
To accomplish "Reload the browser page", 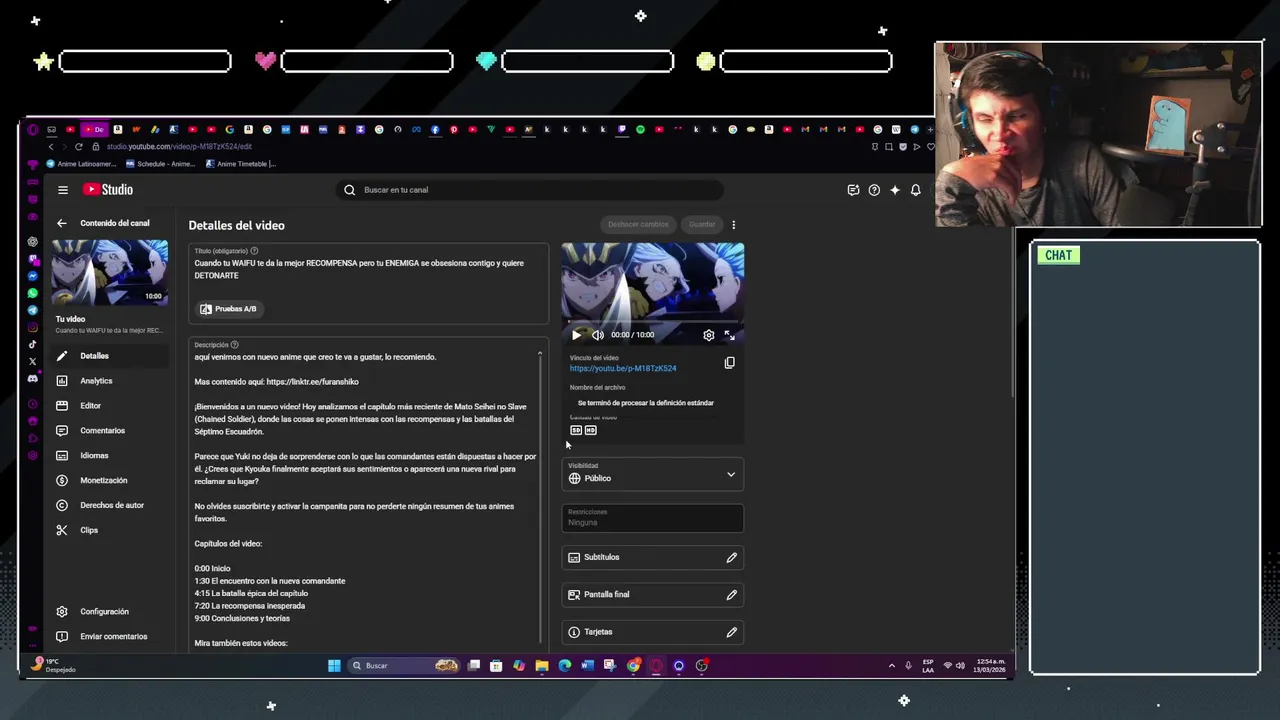I will coord(79,147).
